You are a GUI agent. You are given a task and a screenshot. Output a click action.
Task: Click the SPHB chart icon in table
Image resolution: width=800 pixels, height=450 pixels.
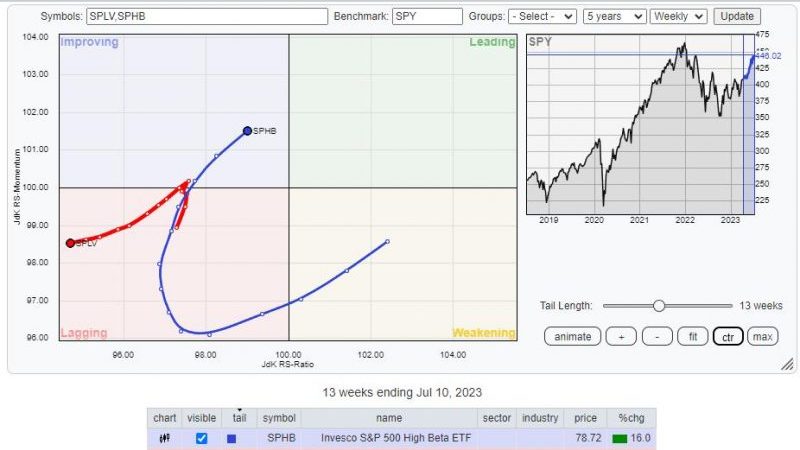165,438
